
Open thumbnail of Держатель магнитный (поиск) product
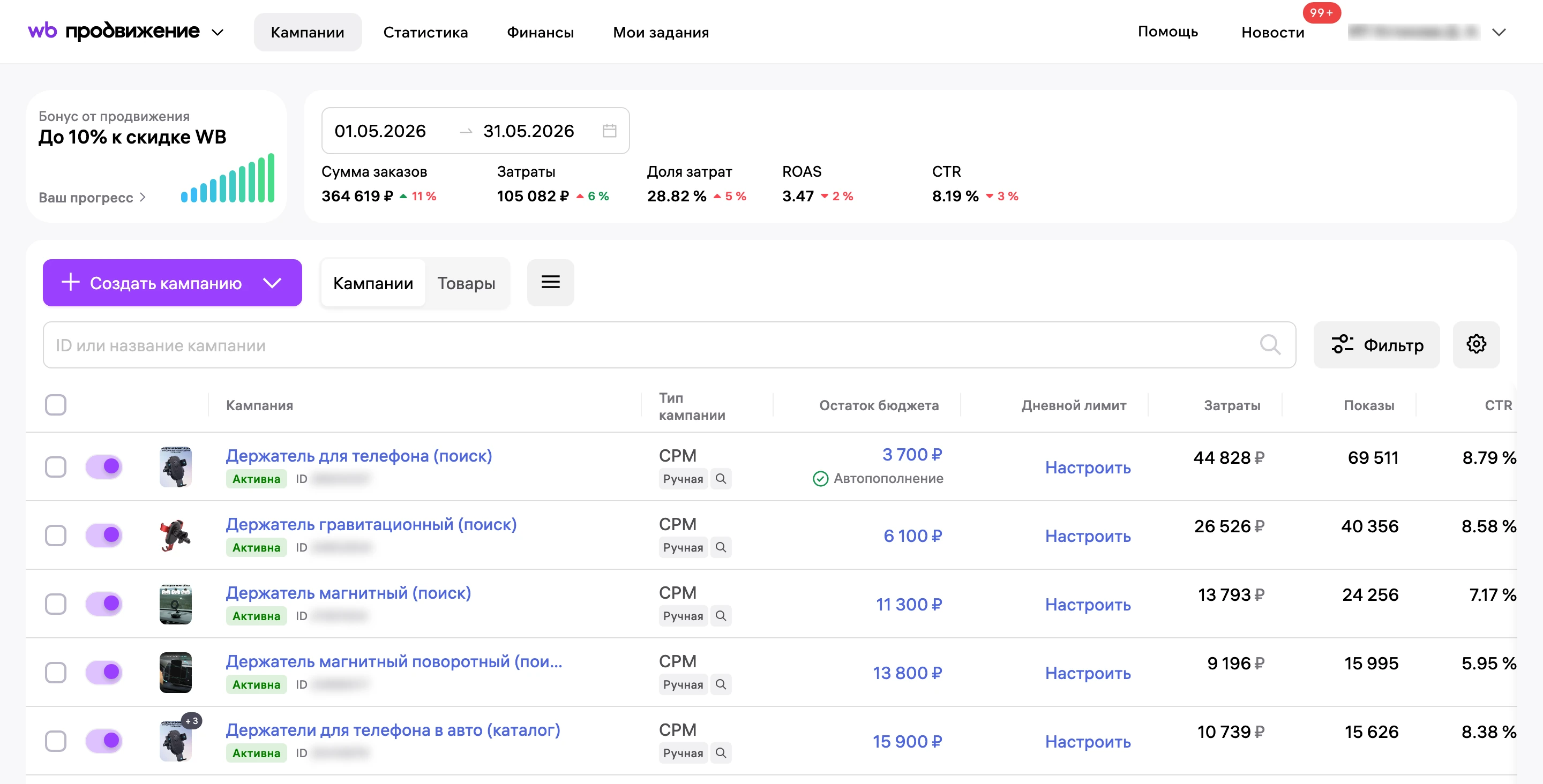pyautogui.click(x=176, y=604)
